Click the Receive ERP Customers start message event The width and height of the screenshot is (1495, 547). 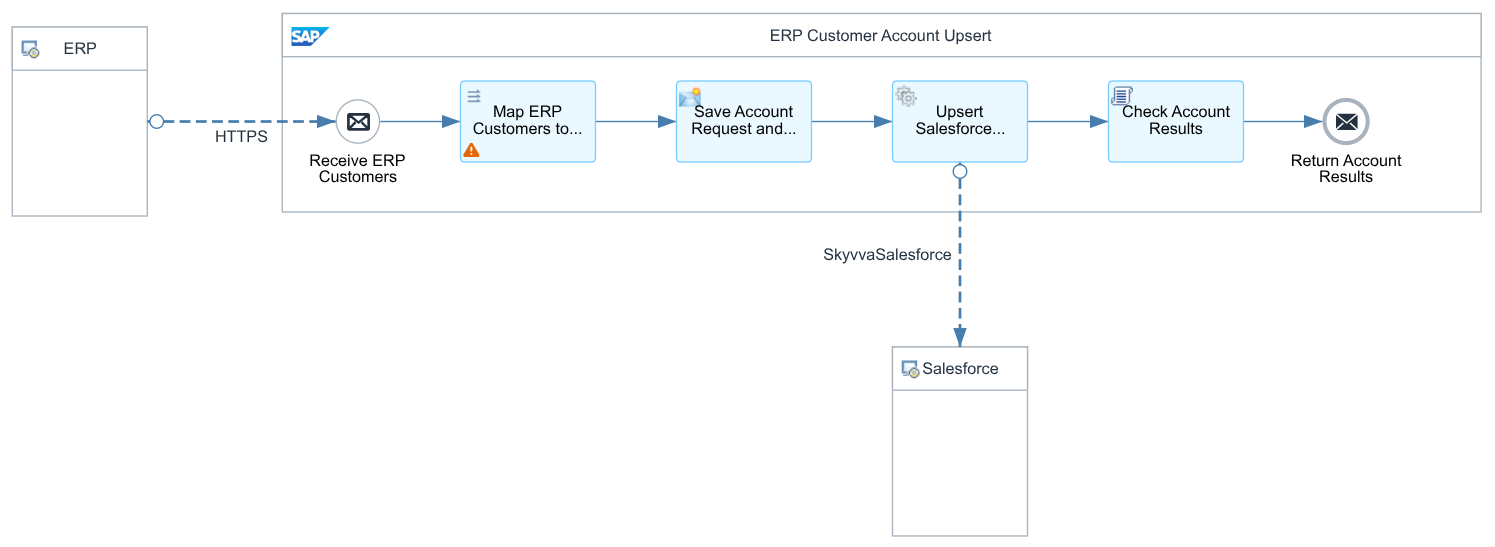pos(358,122)
